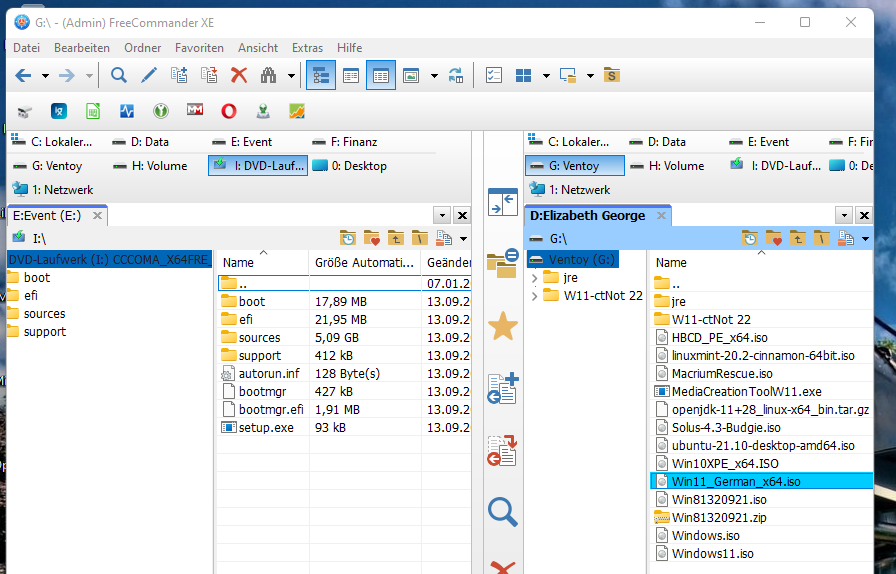Open left address bar dropdown arrow
The height and width of the screenshot is (574, 896).
point(463,239)
